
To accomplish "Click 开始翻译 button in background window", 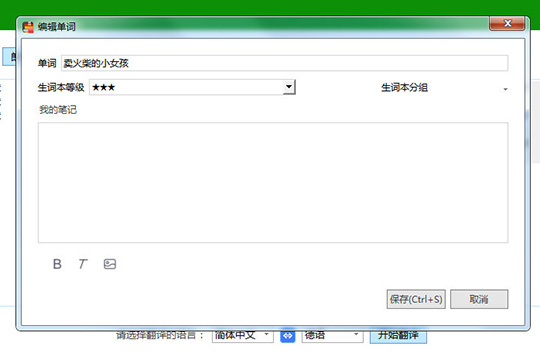I will pos(398,336).
